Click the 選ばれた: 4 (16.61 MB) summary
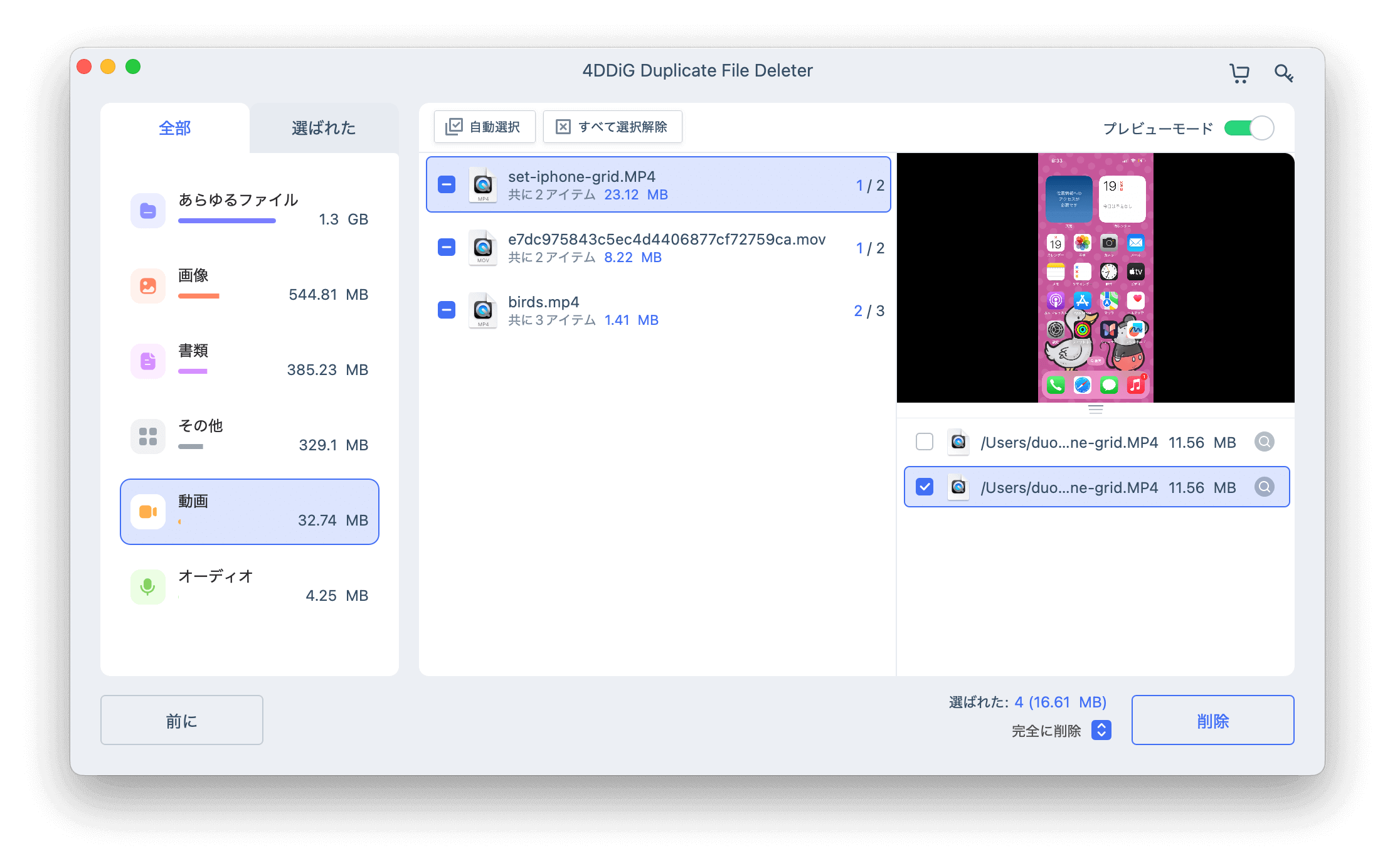The image size is (1395, 868). pos(1027,702)
